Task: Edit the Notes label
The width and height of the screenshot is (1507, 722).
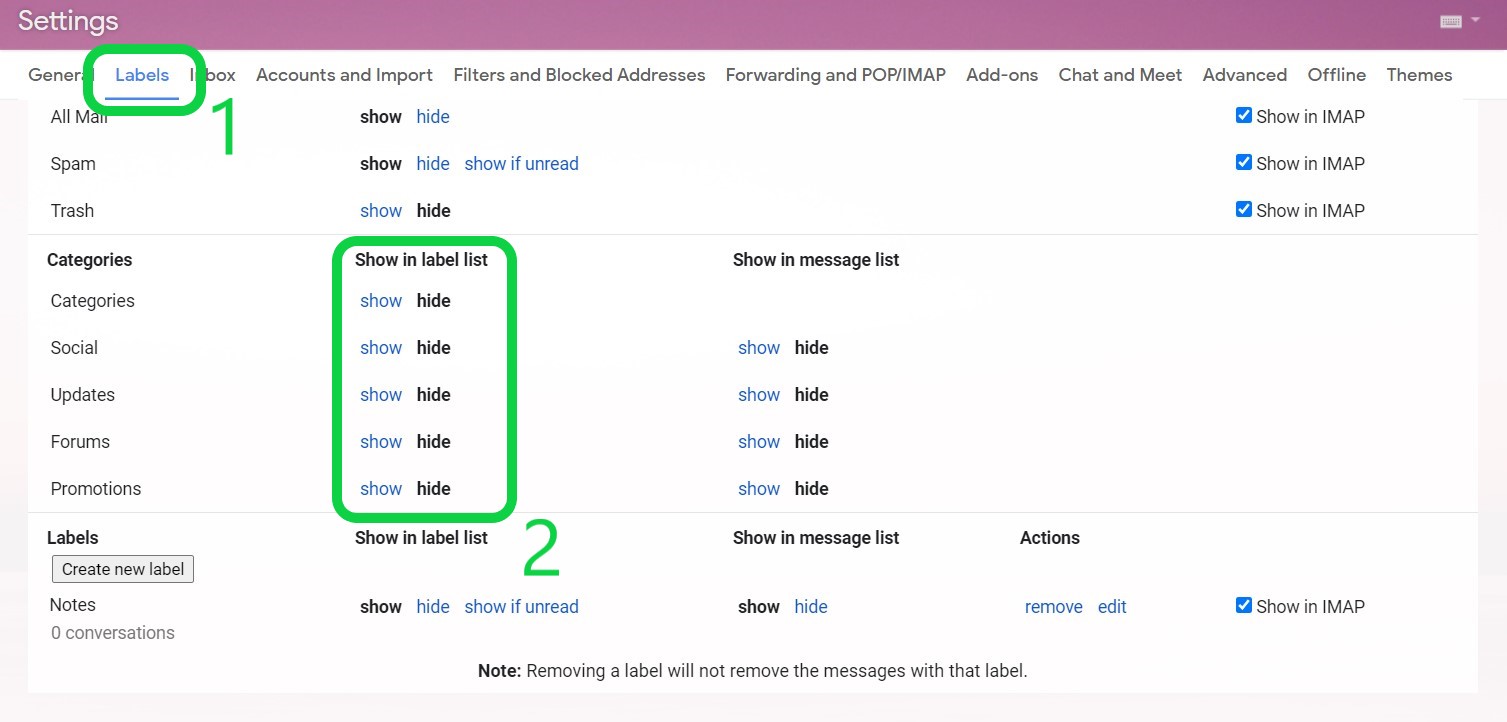Action: (1112, 607)
